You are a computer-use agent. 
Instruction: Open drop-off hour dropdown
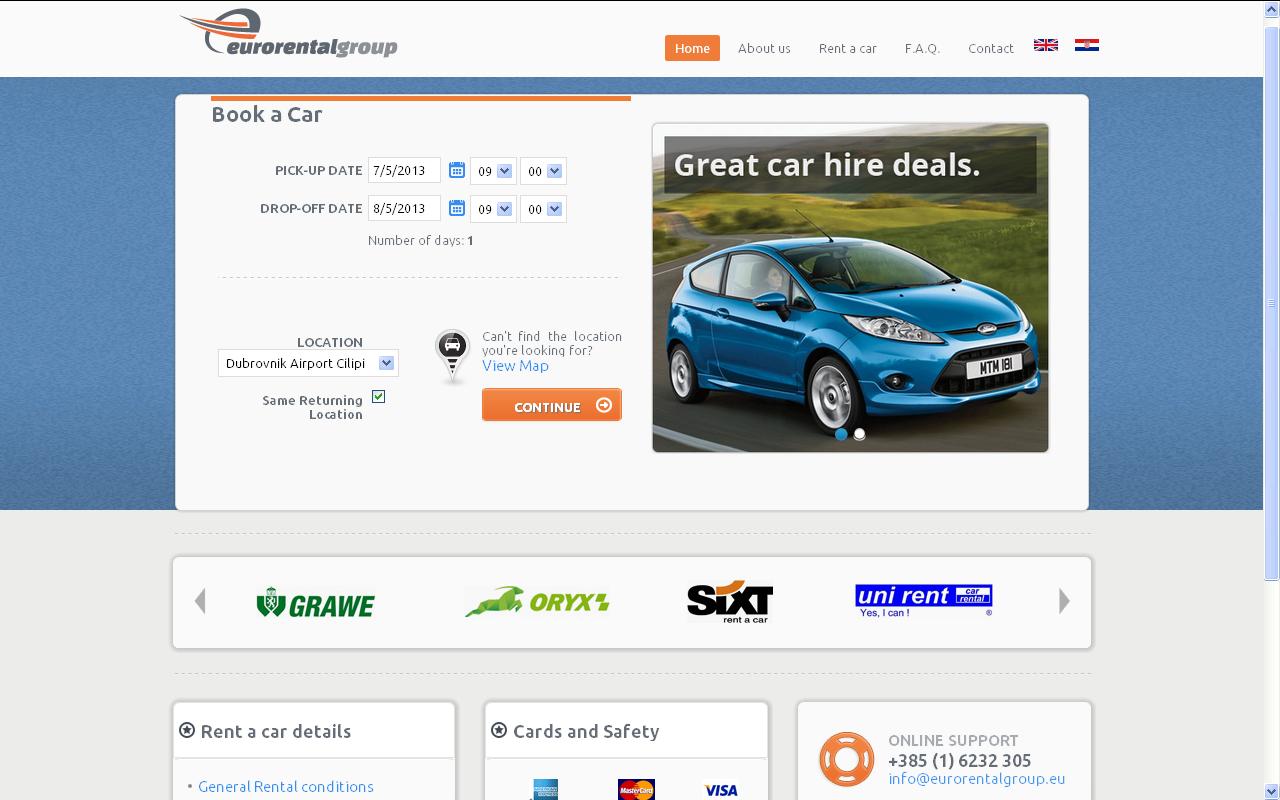pos(493,209)
